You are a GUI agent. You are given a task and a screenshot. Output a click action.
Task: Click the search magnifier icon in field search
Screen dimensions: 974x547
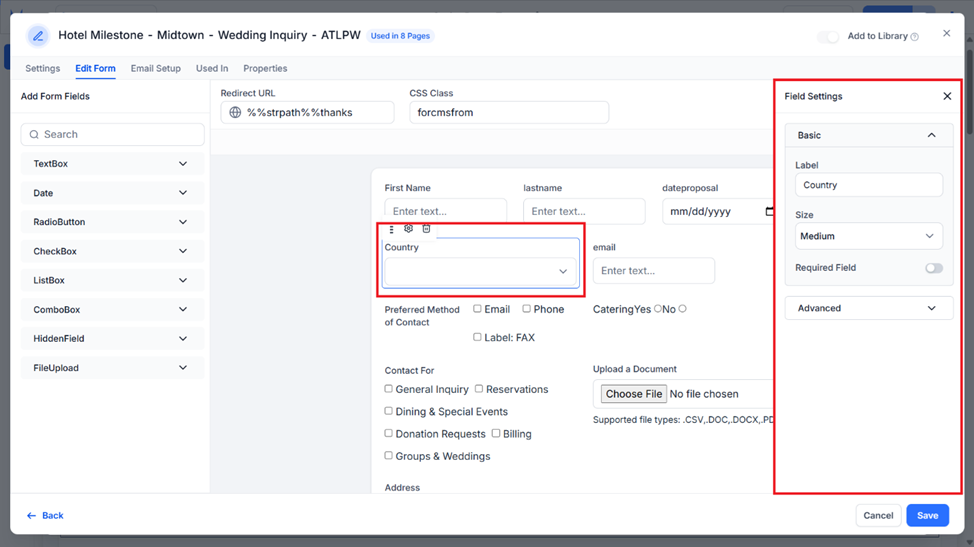pyautogui.click(x=34, y=134)
